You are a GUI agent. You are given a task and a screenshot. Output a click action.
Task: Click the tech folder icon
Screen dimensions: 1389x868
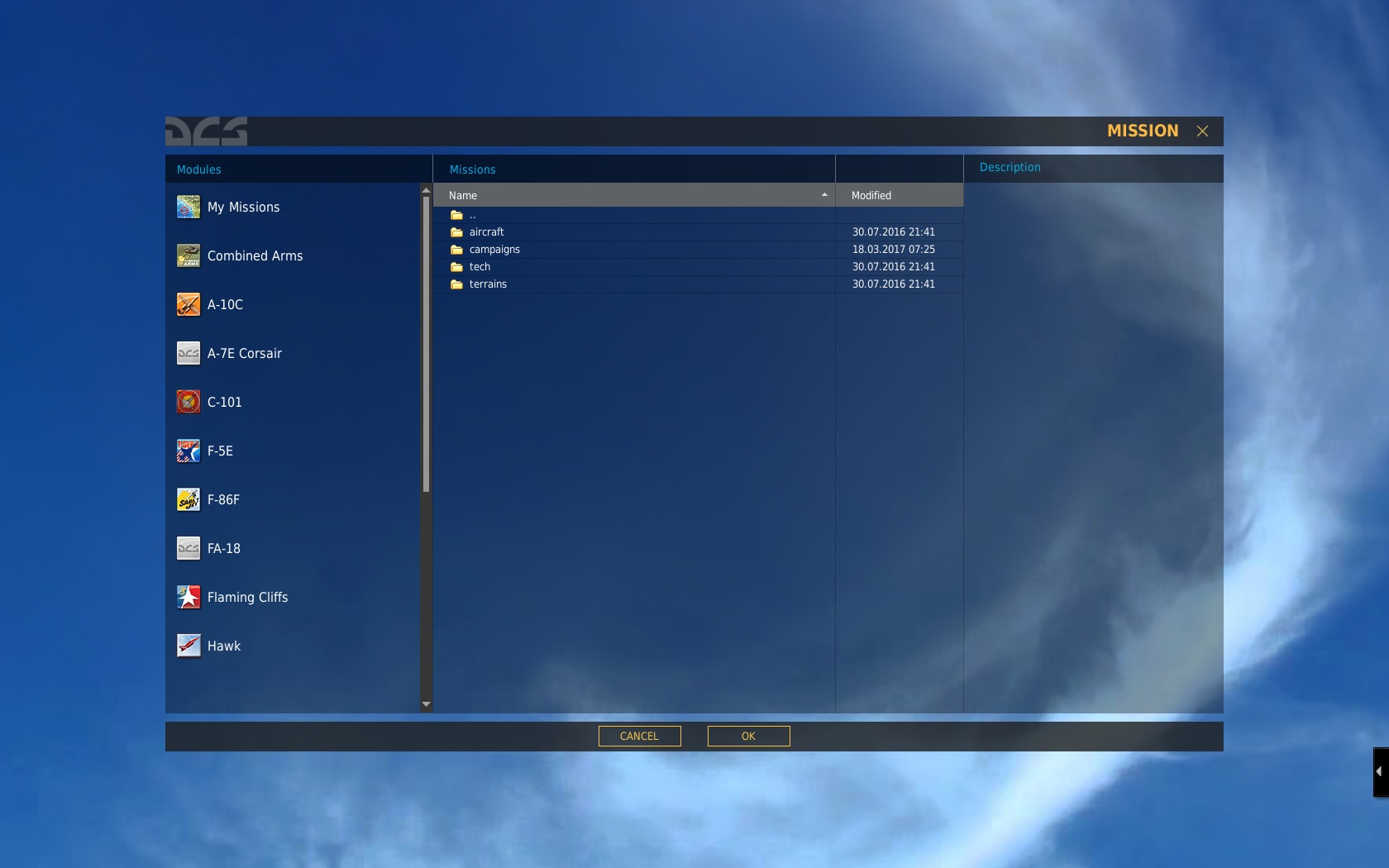456,267
